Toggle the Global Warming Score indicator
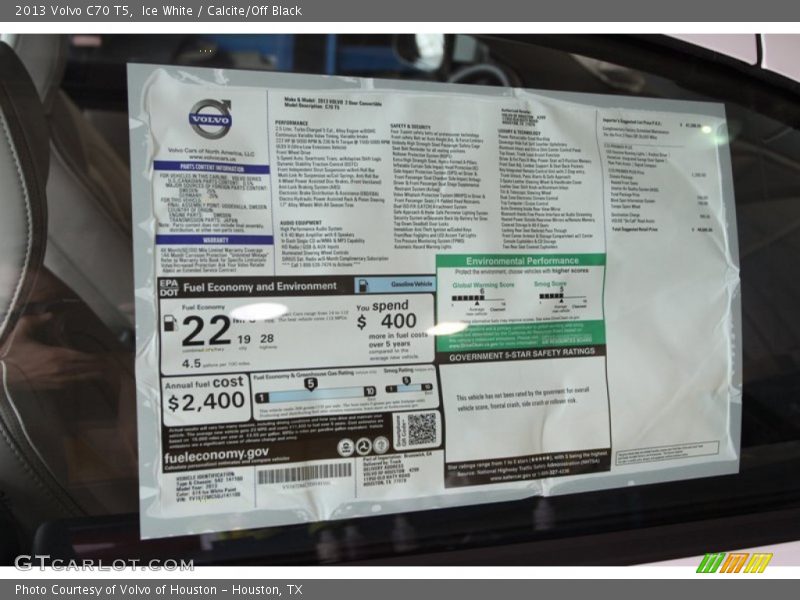This screenshot has width=800, height=600. click(x=468, y=298)
